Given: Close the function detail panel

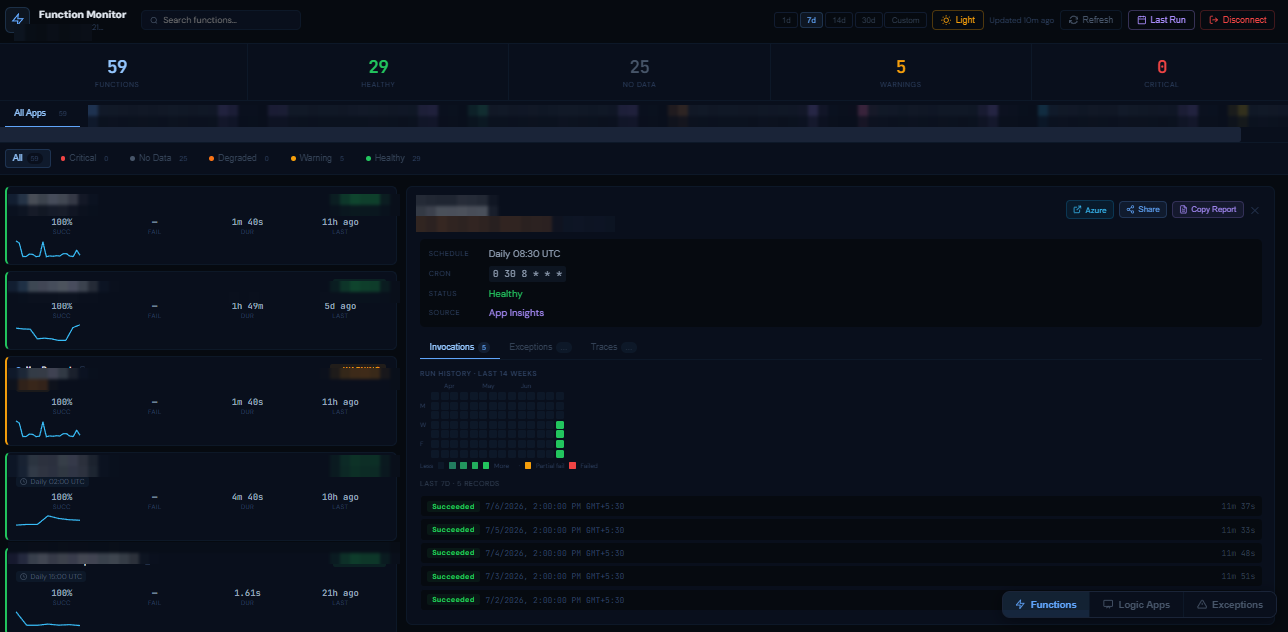Looking at the screenshot, I should tap(1255, 210).
